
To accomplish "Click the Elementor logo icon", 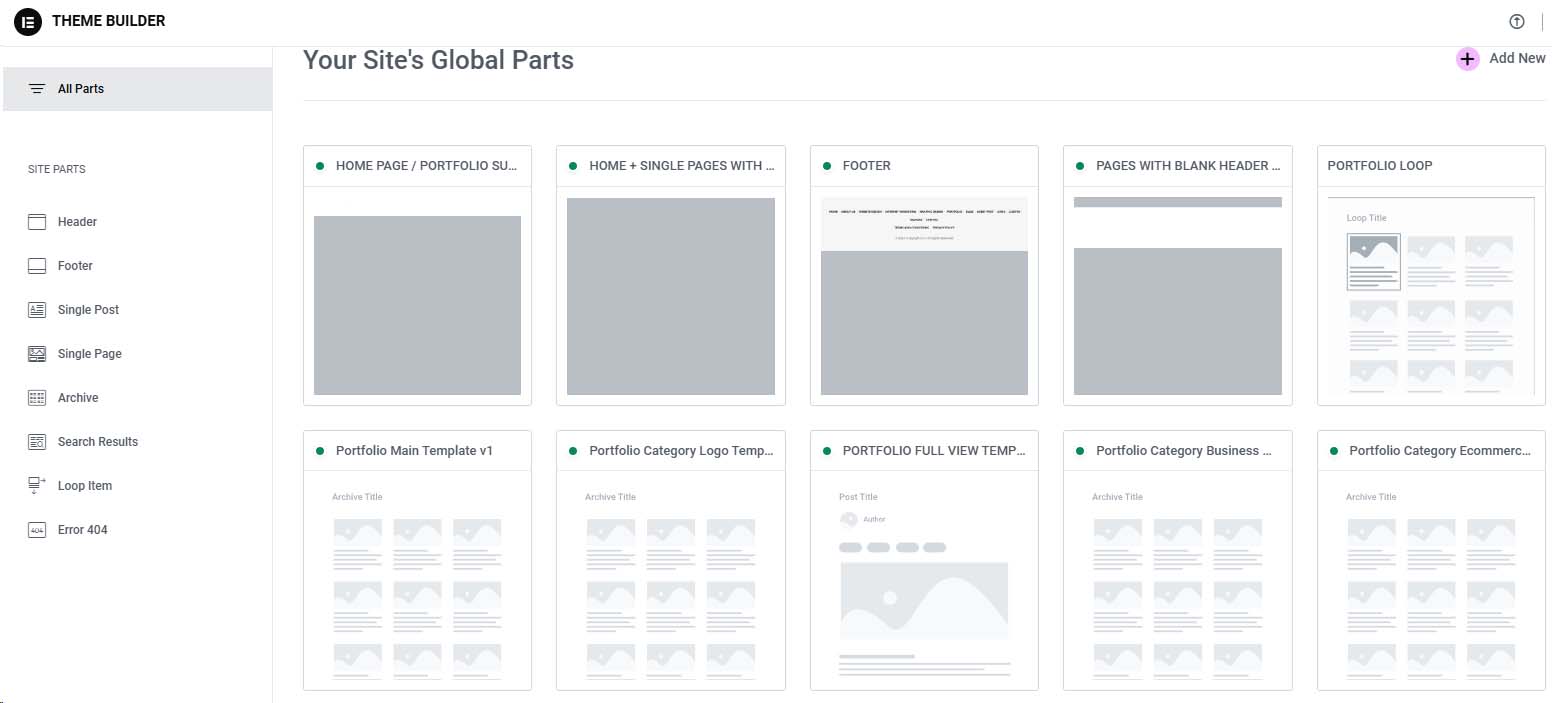I will tap(27, 21).
